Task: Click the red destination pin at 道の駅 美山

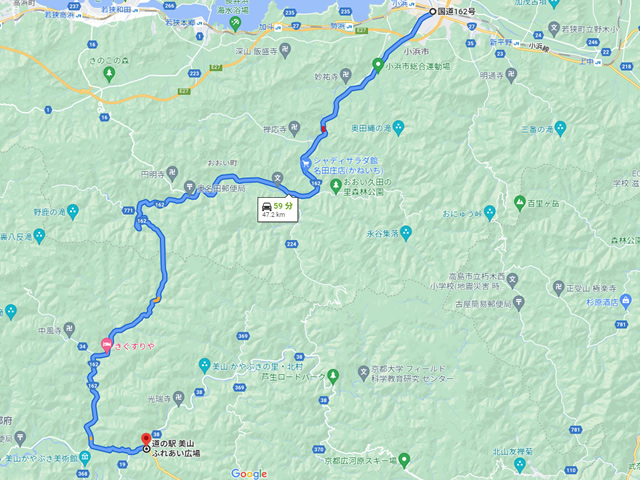Action: coord(146,440)
